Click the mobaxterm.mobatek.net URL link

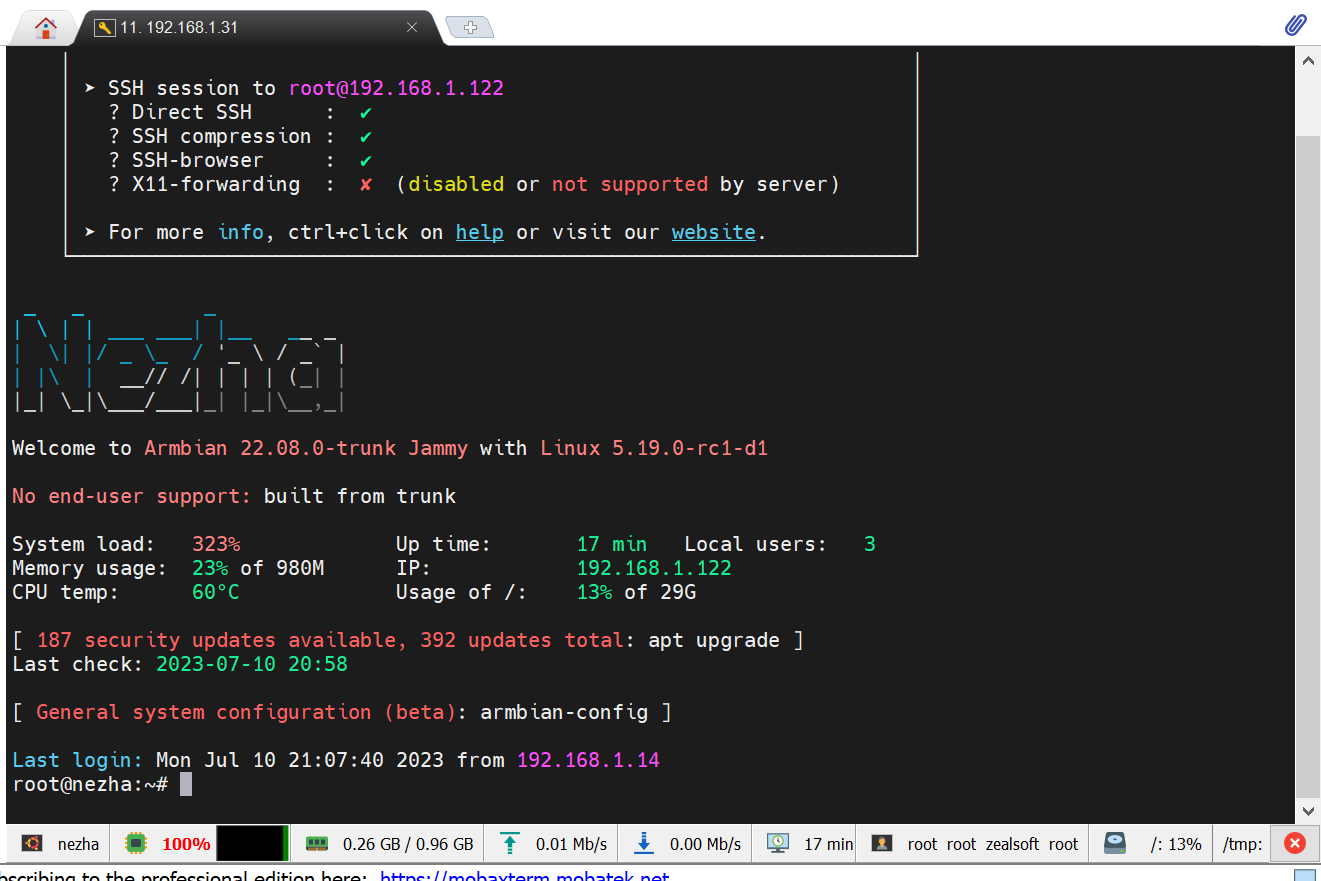tap(524, 876)
